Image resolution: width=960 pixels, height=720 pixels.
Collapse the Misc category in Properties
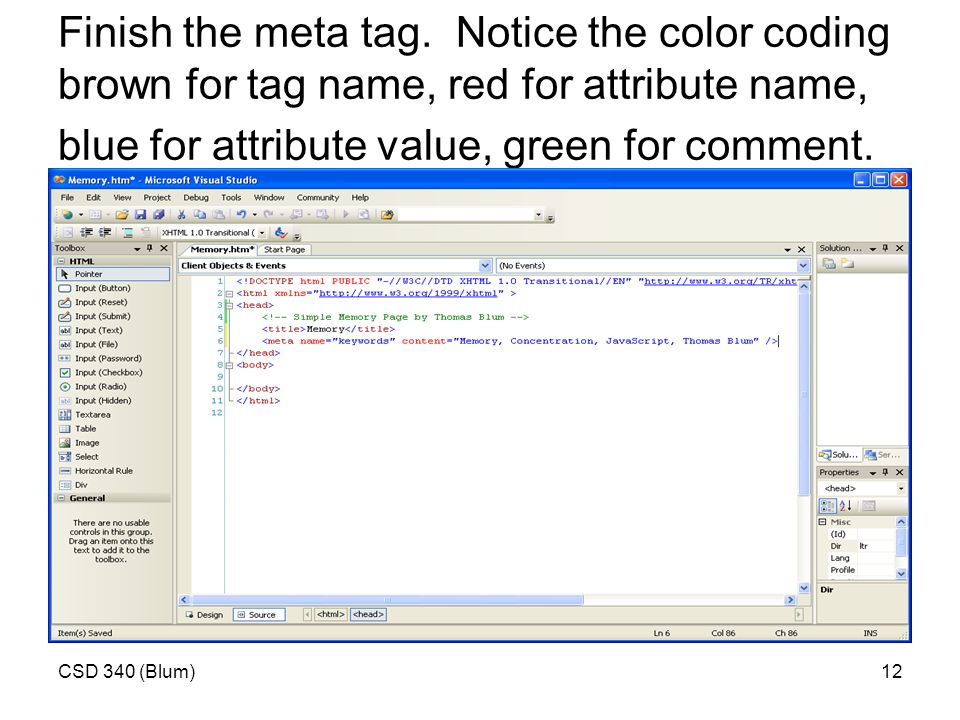pos(823,522)
